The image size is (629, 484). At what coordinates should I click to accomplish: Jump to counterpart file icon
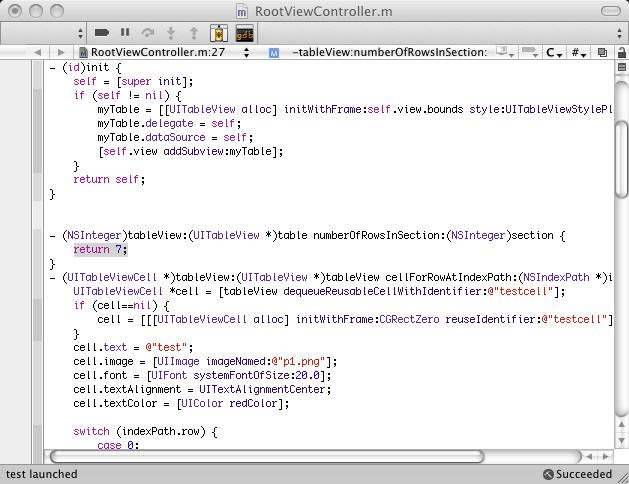click(602, 53)
